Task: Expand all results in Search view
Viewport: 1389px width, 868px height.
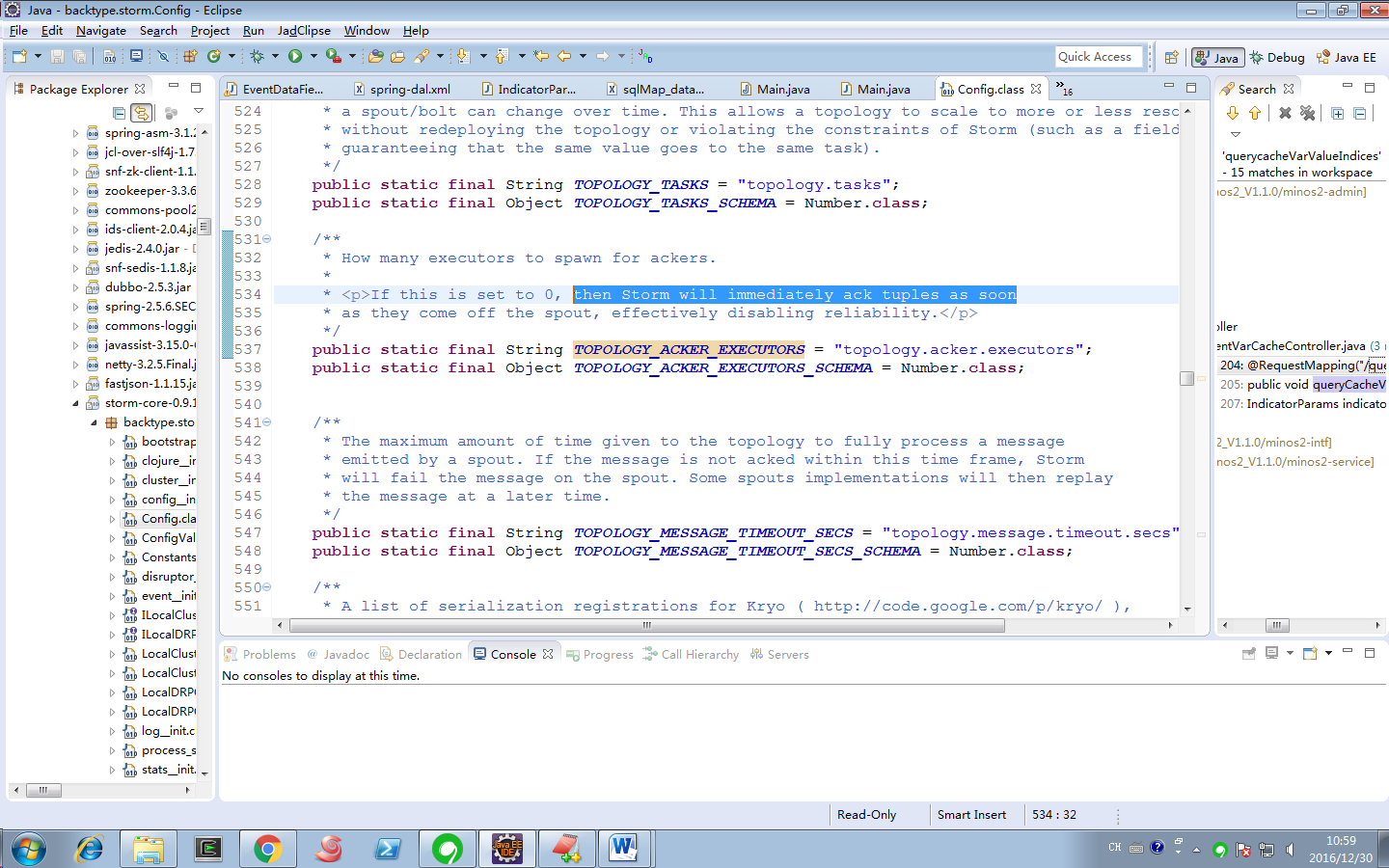Action: (x=1338, y=113)
